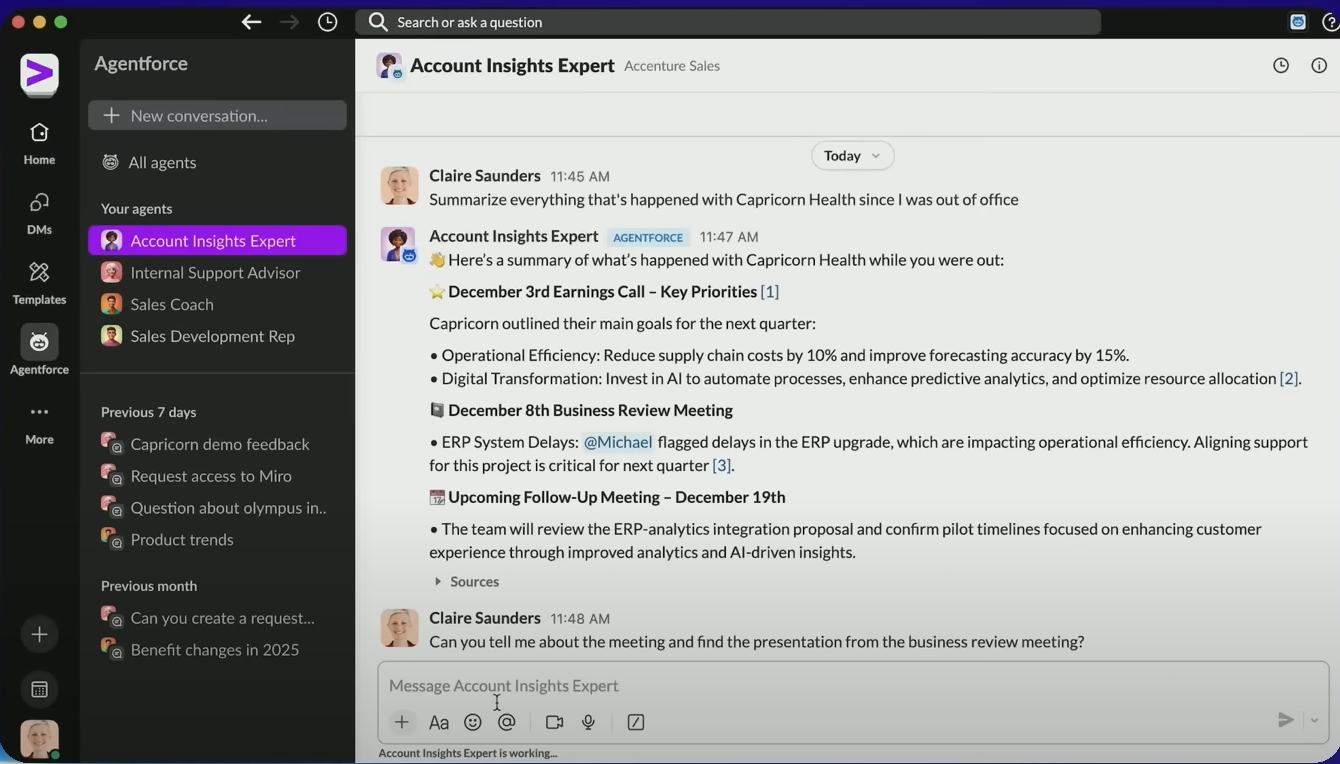Open Request access to Miro conversation

click(x=217, y=476)
